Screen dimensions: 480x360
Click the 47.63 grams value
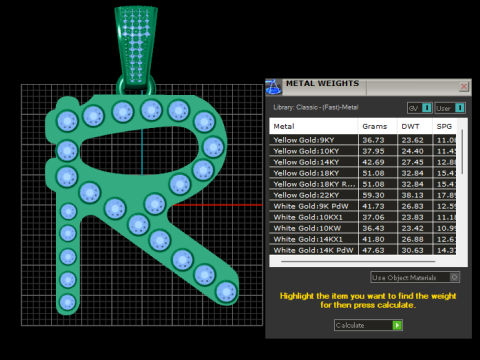tap(373, 250)
